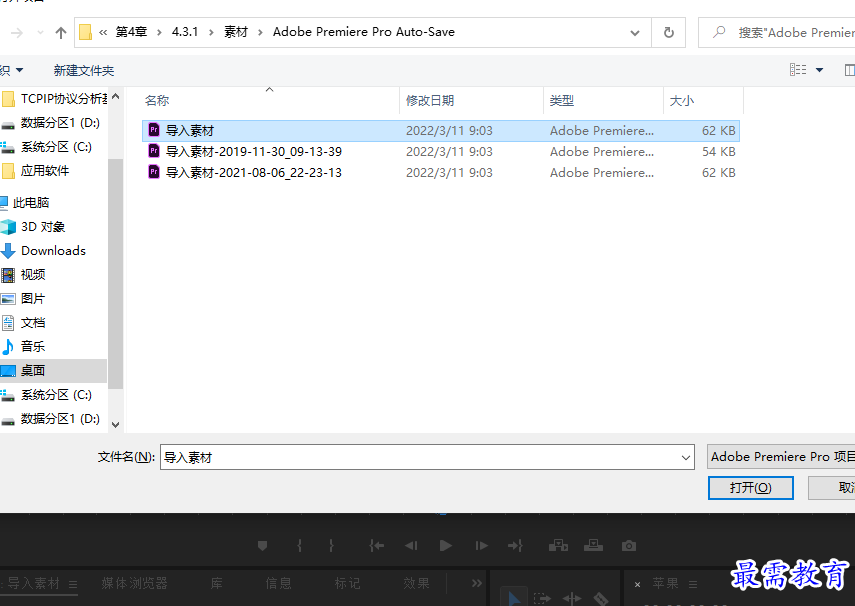Click the Lift icon in Premiere monitor
This screenshot has height=606, width=855.
pyautogui.click(x=558, y=545)
